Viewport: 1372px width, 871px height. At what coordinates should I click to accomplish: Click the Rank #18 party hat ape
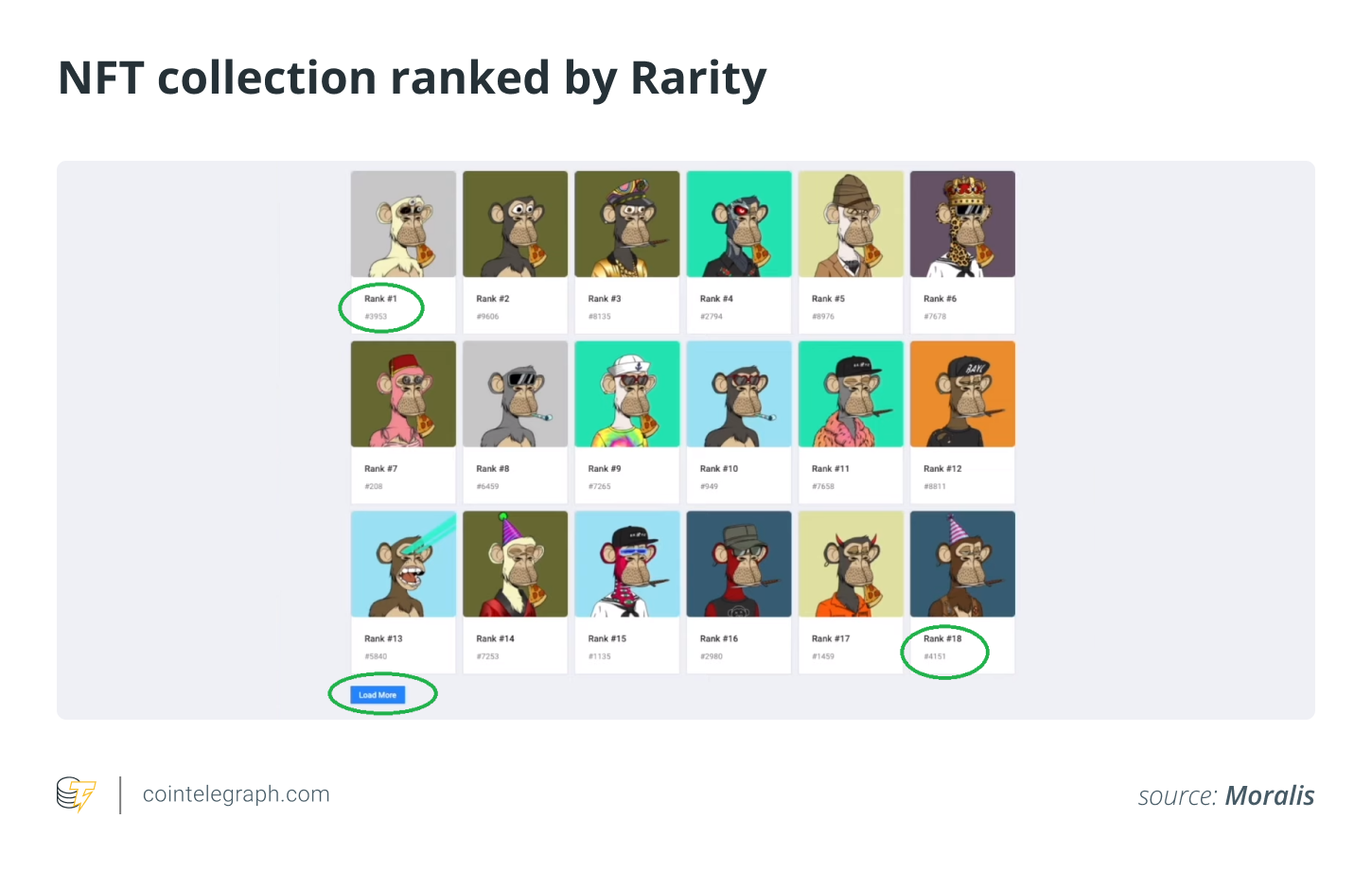click(x=962, y=565)
